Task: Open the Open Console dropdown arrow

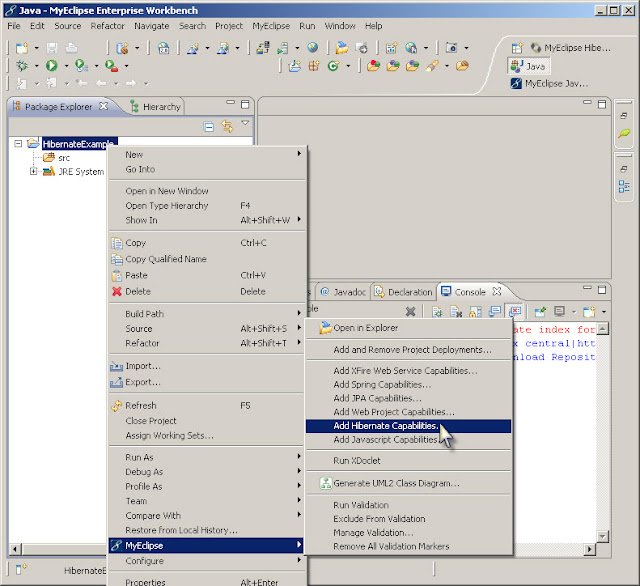Action: [604, 312]
